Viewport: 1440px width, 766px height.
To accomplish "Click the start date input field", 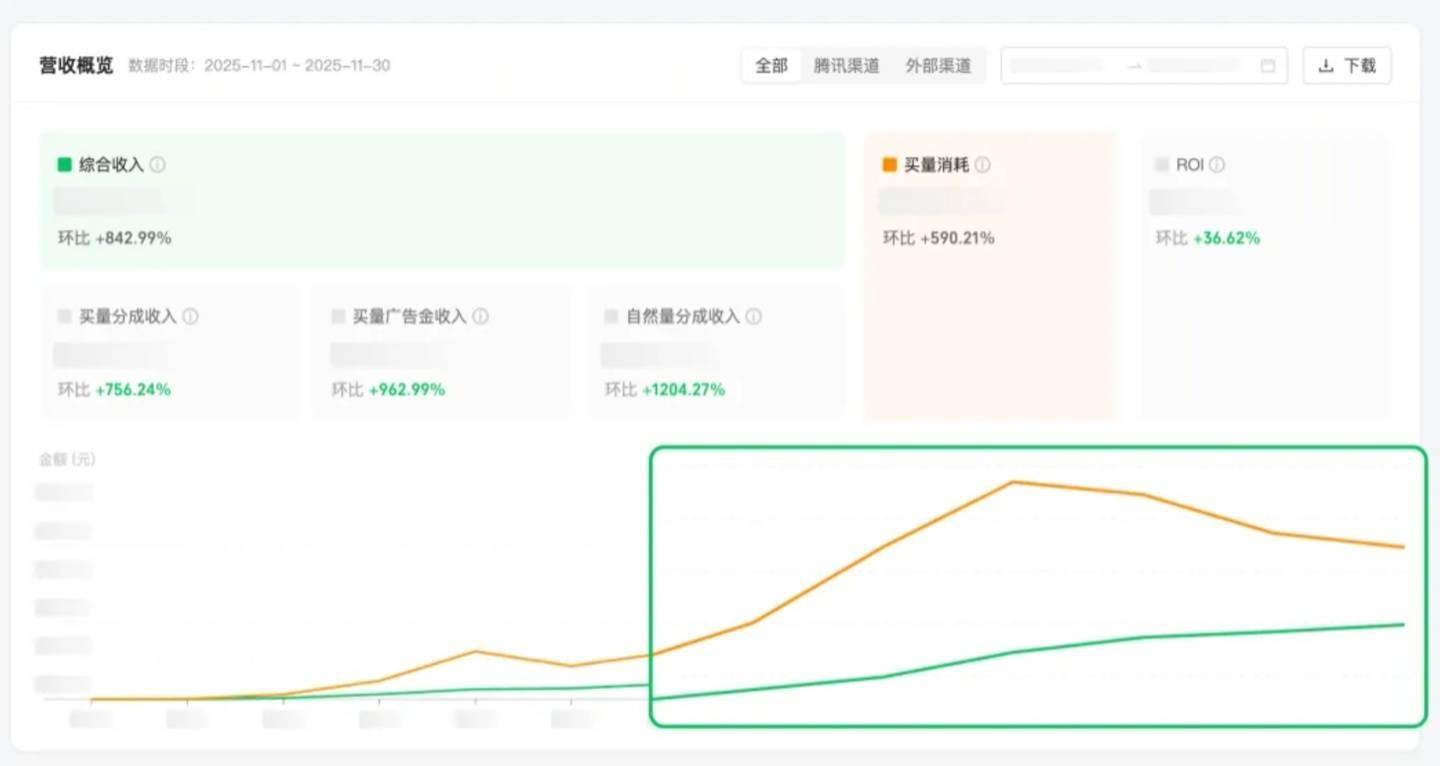I will tap(1062, 66).
